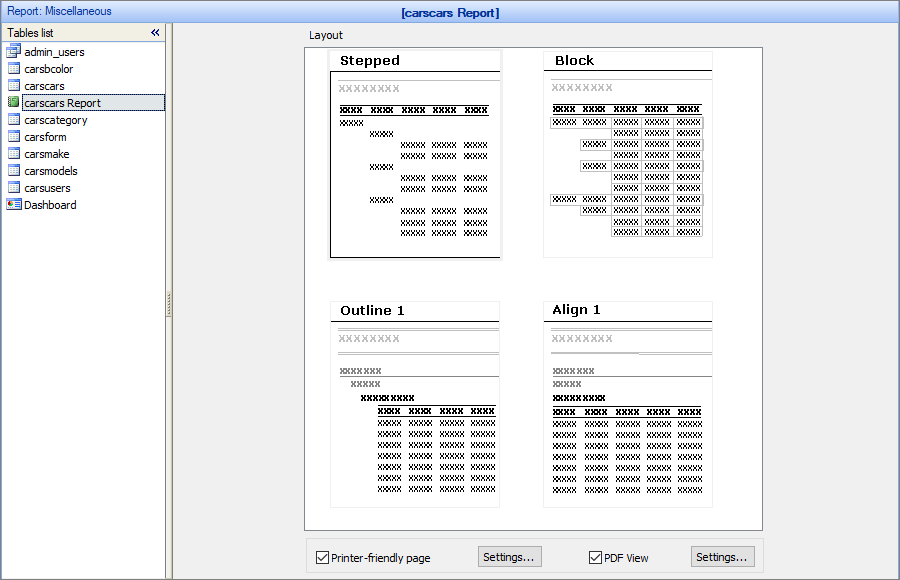Image resolution: width=900 pixels, height=580 pixels.
Task: Click the carsbcolor table icon
Action: point(14,69)
